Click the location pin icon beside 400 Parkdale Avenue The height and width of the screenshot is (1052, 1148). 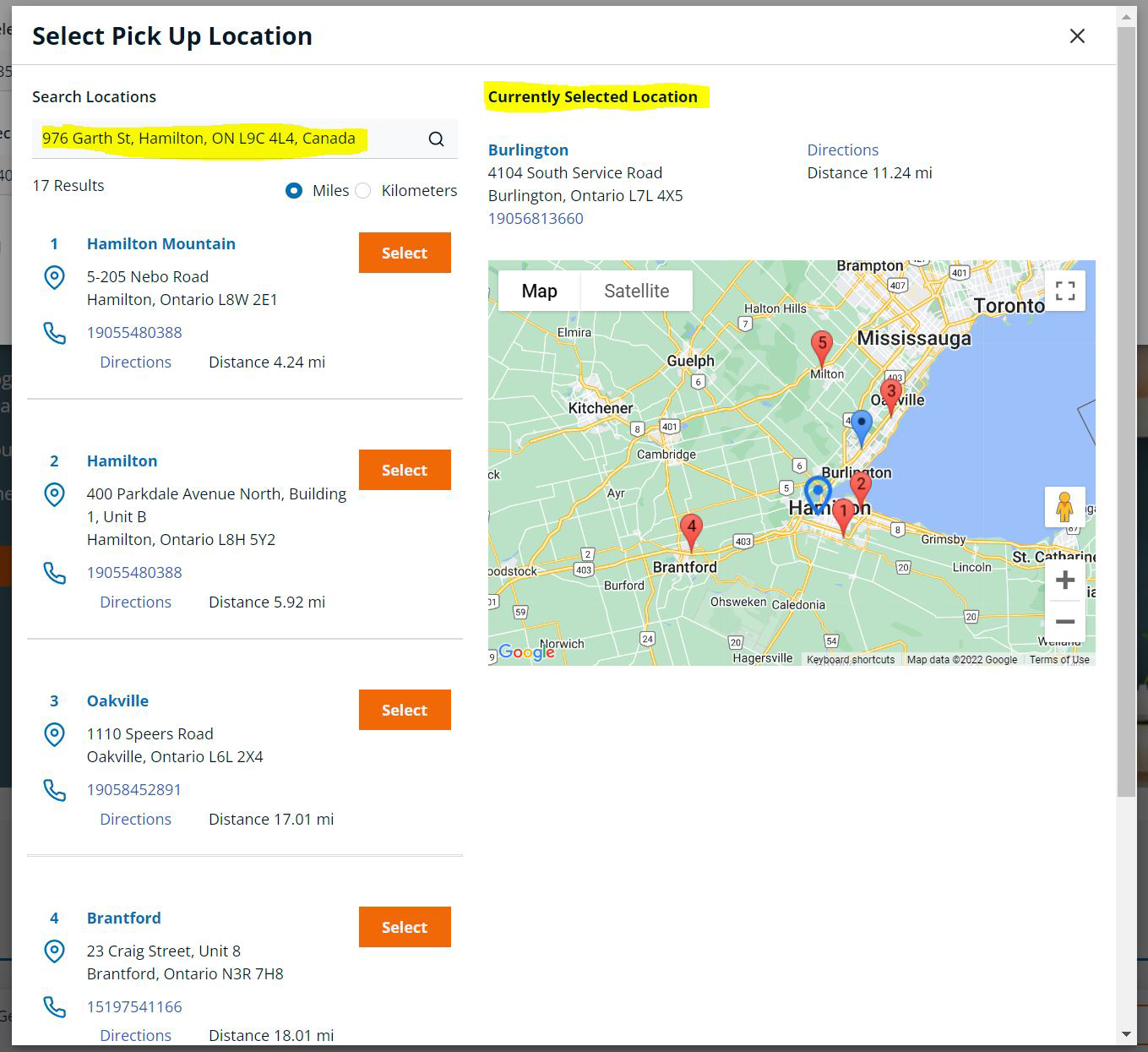[x=54, y=494]
